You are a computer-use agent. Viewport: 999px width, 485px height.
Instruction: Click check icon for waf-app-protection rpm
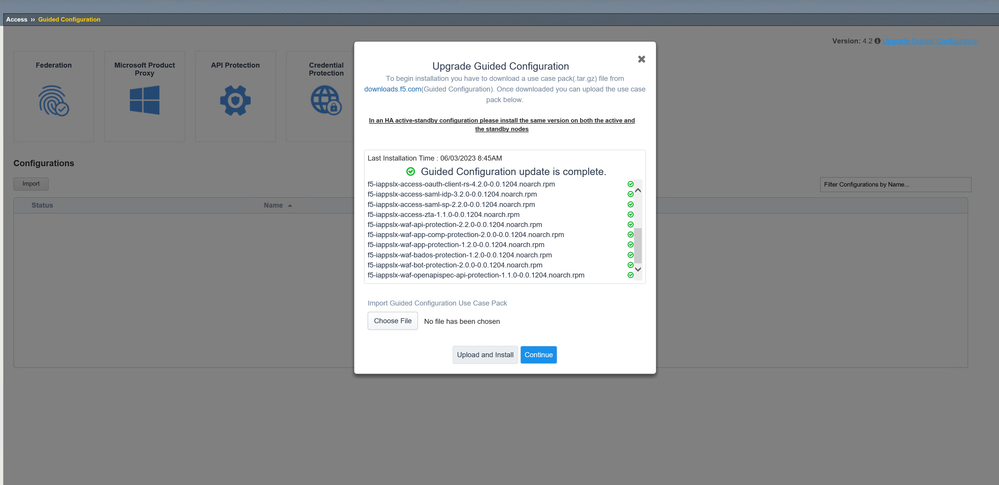point(630,245)
